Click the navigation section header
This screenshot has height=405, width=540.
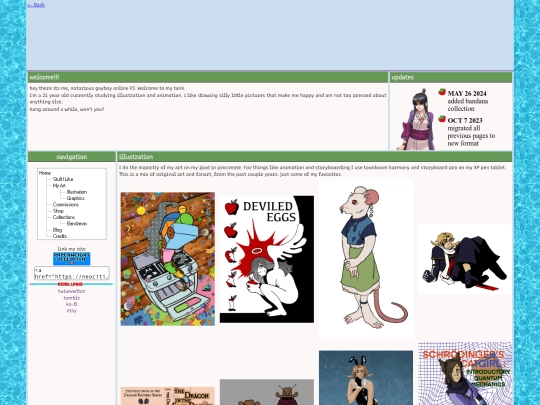tap(72, 157)
